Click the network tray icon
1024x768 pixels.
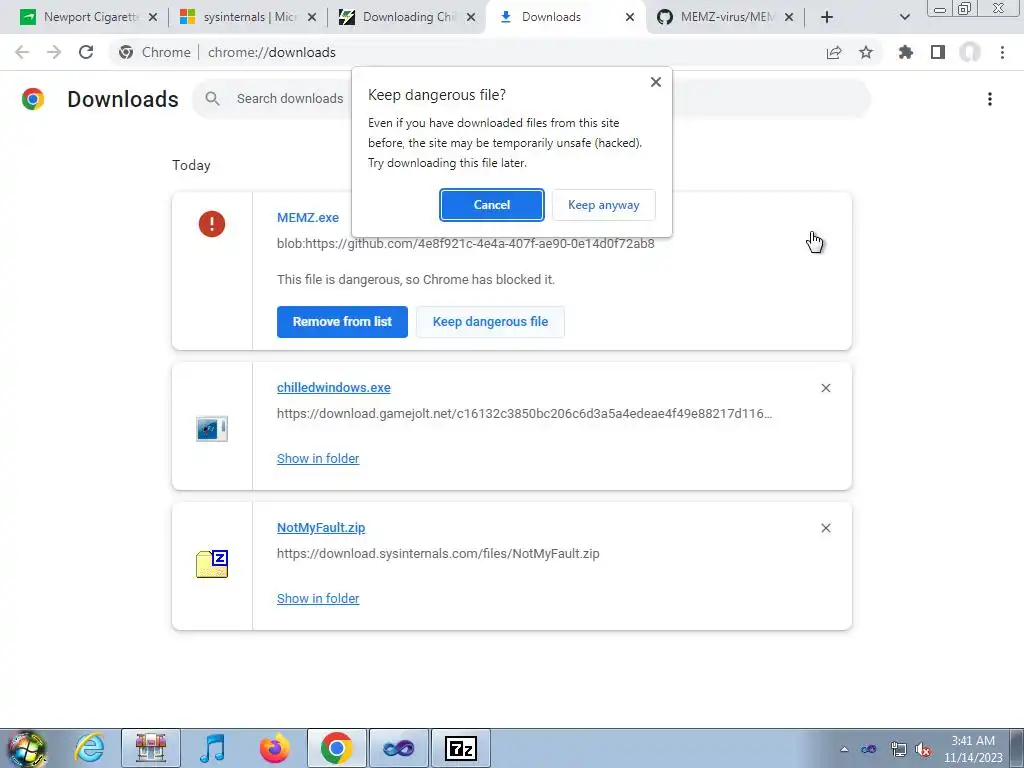pyautogui.click(x=899, y=750)
